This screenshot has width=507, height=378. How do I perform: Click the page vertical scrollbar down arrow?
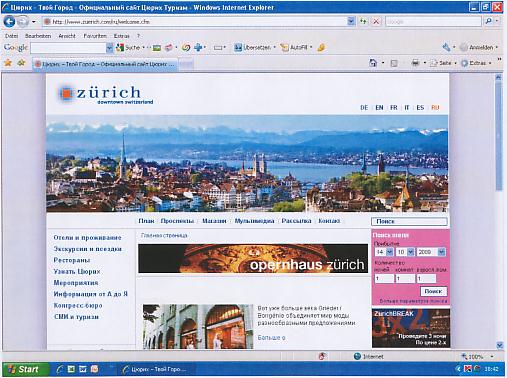point(499,345)
